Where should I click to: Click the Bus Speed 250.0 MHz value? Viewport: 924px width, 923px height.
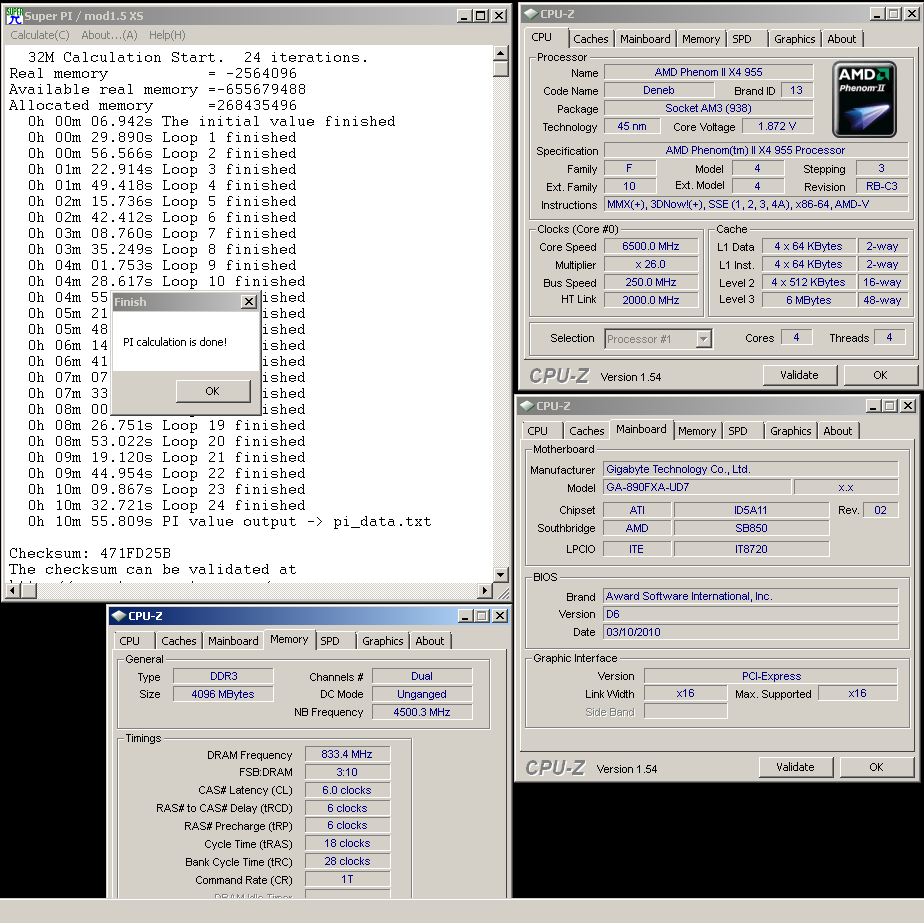pyautogui.click(x=651, y=282)
